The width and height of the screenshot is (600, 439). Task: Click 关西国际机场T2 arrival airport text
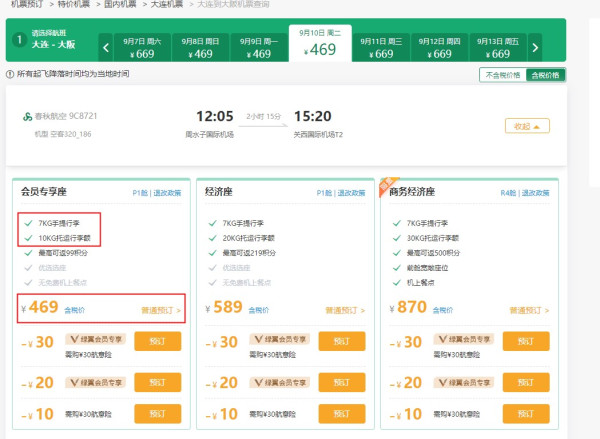[x=318, y=135]
